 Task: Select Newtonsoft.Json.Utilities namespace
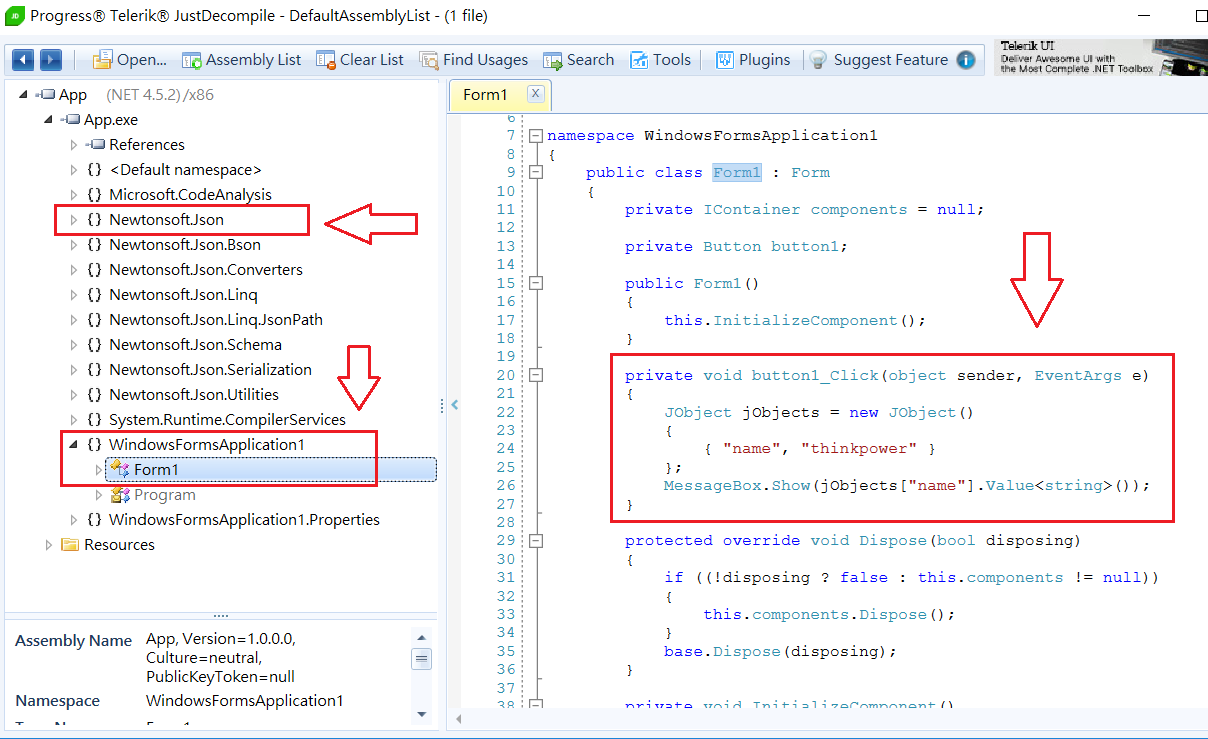[x=194, y=395]
